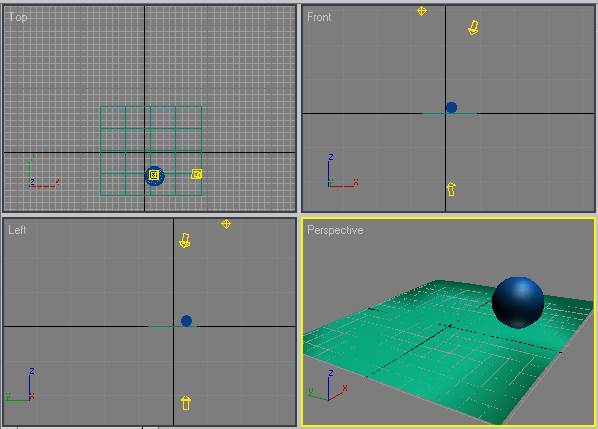Open the Left viewport label menu
This screenshot has height=429, width=598.
tap(17, 230)
